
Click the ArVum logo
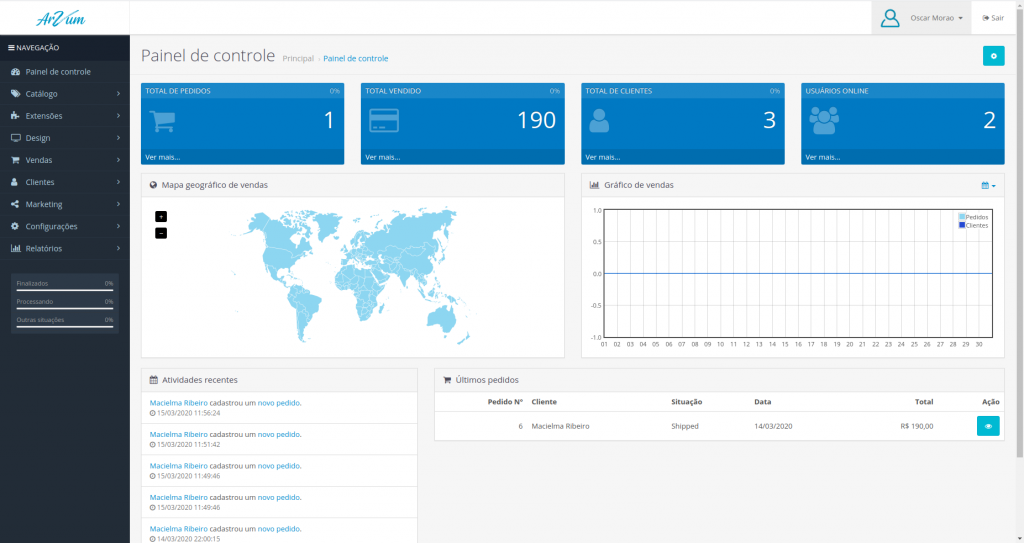tap(61, 18)
